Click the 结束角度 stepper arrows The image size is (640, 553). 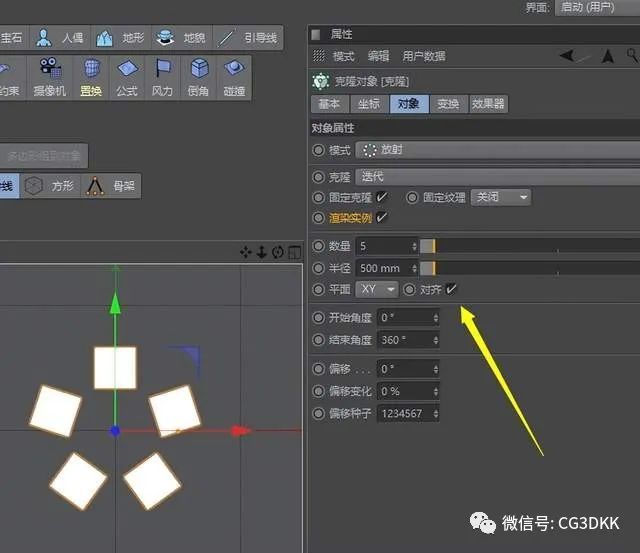(436, 340)
